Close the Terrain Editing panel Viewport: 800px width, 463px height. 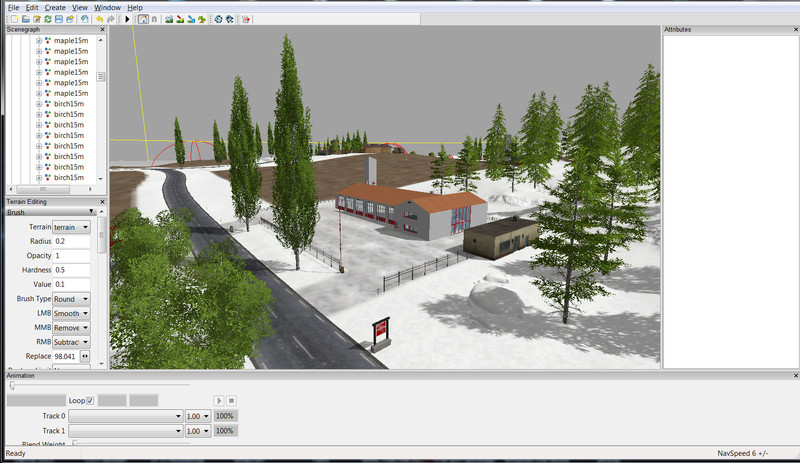click(103, 202)
